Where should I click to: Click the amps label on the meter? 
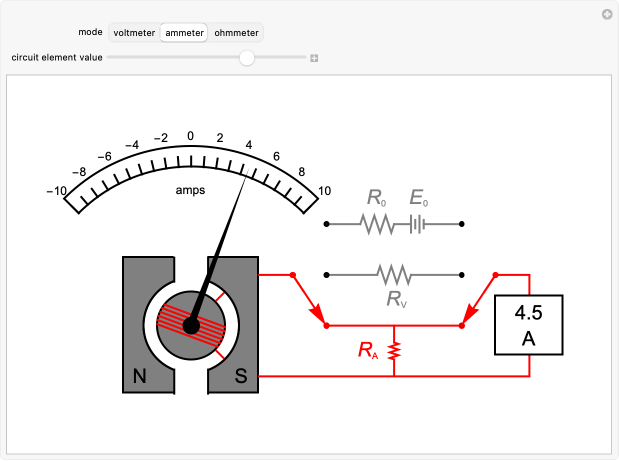(190, 189)
